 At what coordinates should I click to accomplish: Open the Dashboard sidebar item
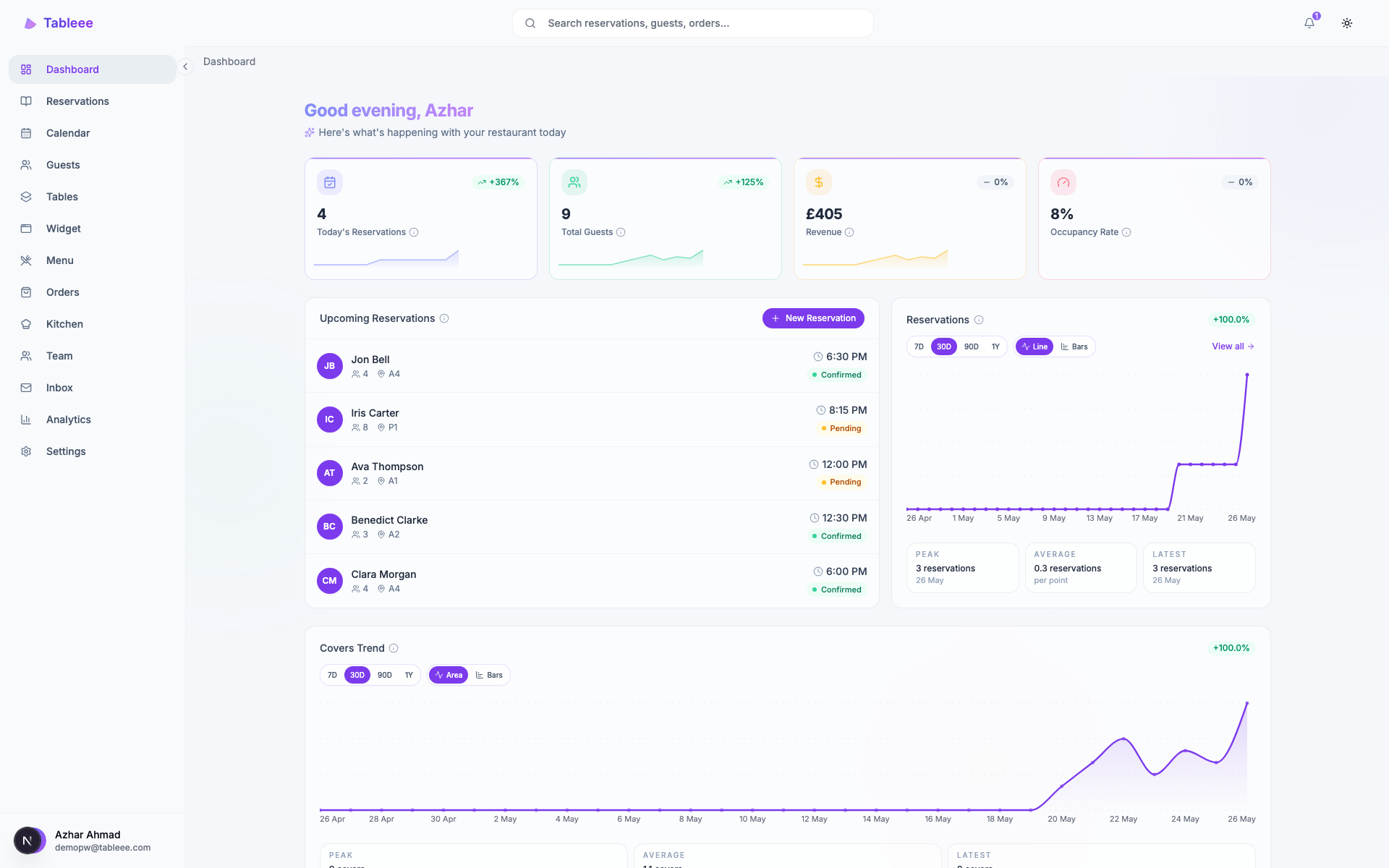(93, 69)
